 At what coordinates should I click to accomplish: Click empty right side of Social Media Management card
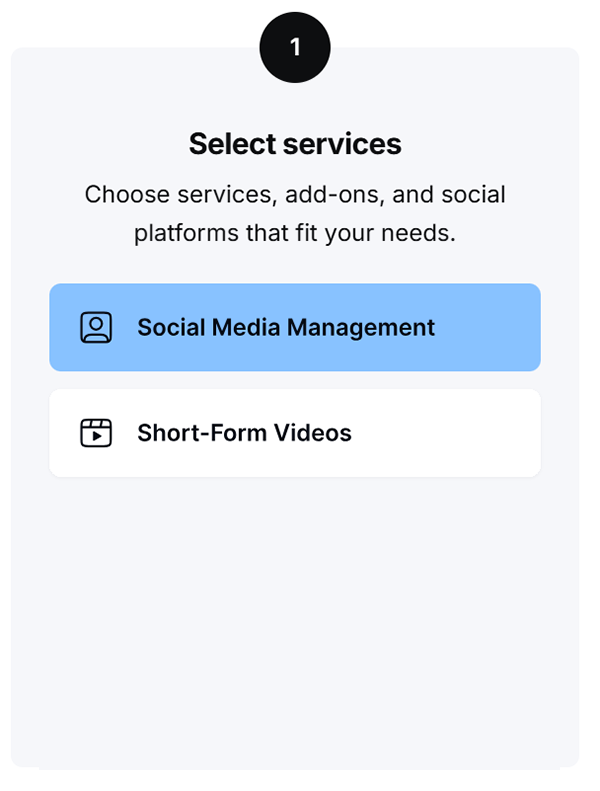(x=487, y=327)
